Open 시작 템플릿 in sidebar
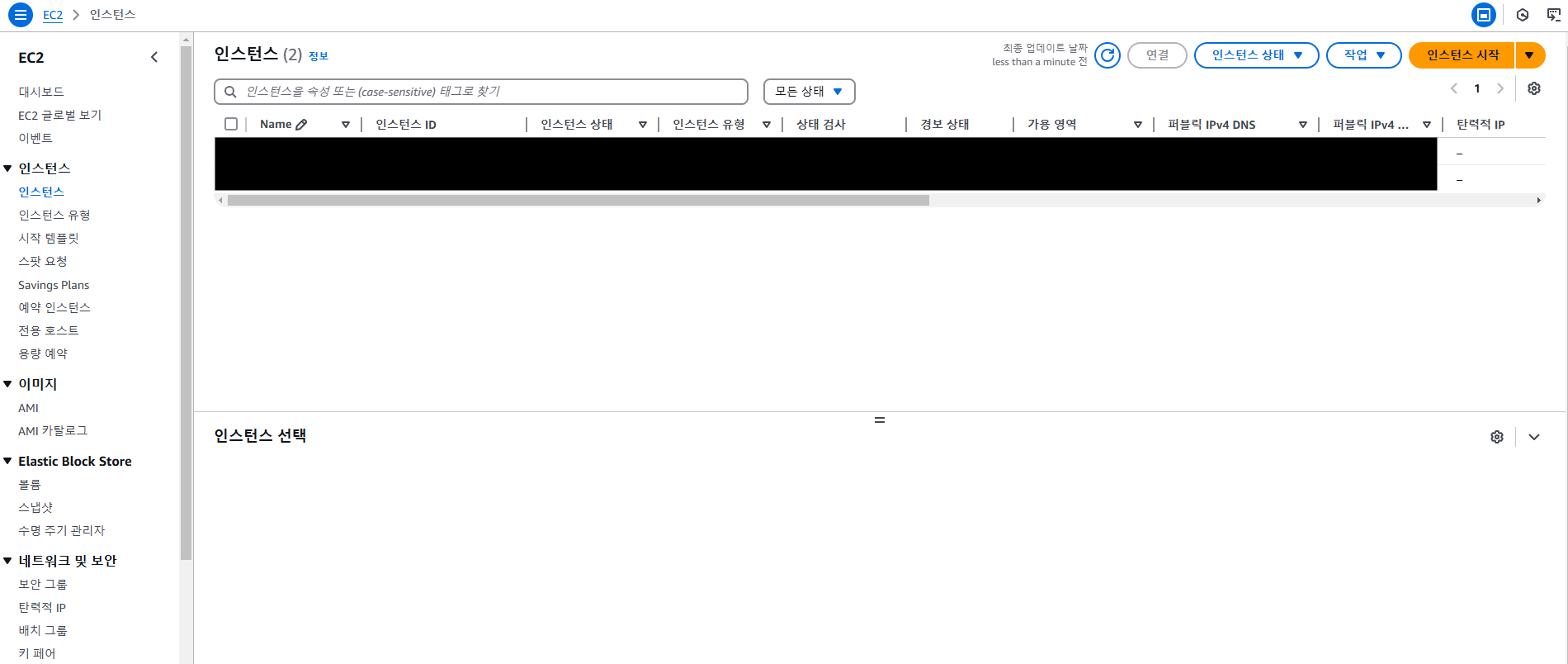1568x664 pixels. (49, 238)
